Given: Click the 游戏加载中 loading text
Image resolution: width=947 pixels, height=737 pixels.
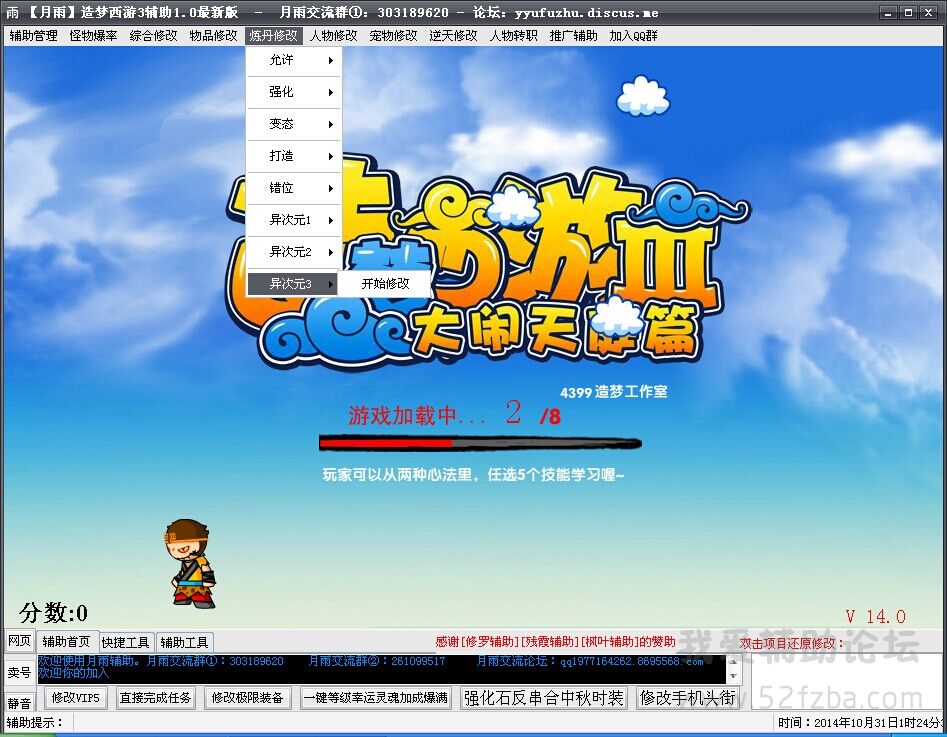Looking at the screenshot, I should [417, 415].
